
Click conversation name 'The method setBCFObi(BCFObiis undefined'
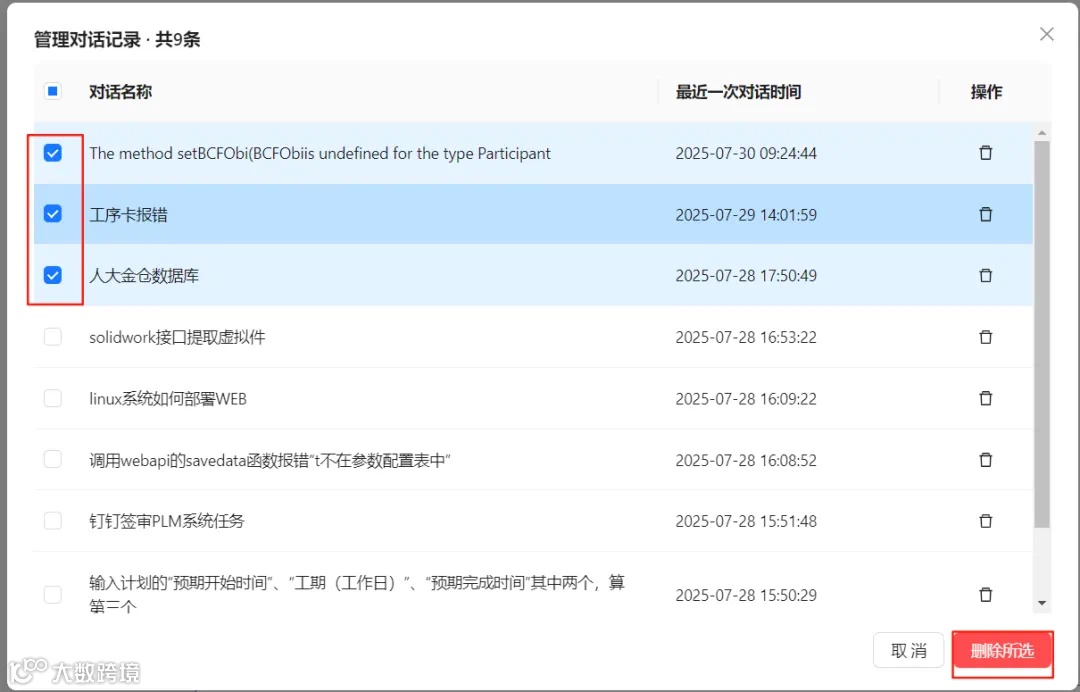pyautogui.click(x=320, y=153)
